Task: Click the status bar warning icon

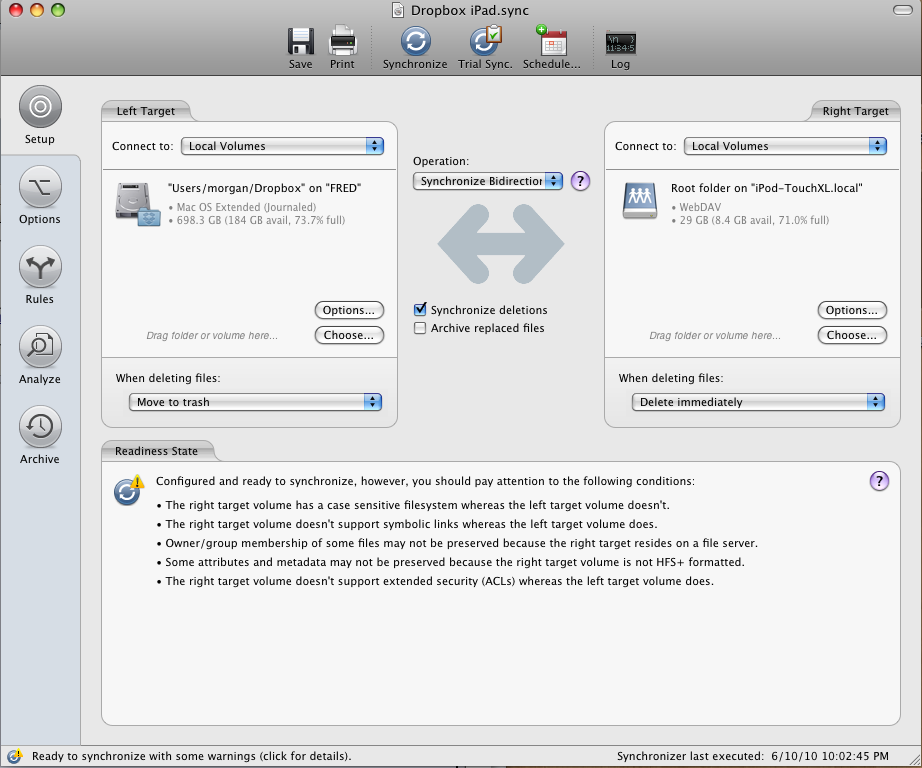Action: coord(14,756)
